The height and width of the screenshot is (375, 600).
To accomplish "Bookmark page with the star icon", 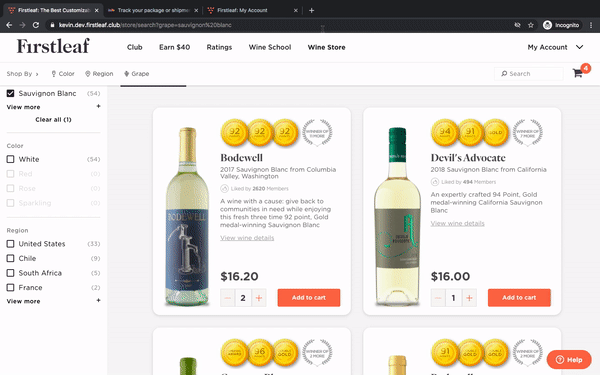I will 531,25.
